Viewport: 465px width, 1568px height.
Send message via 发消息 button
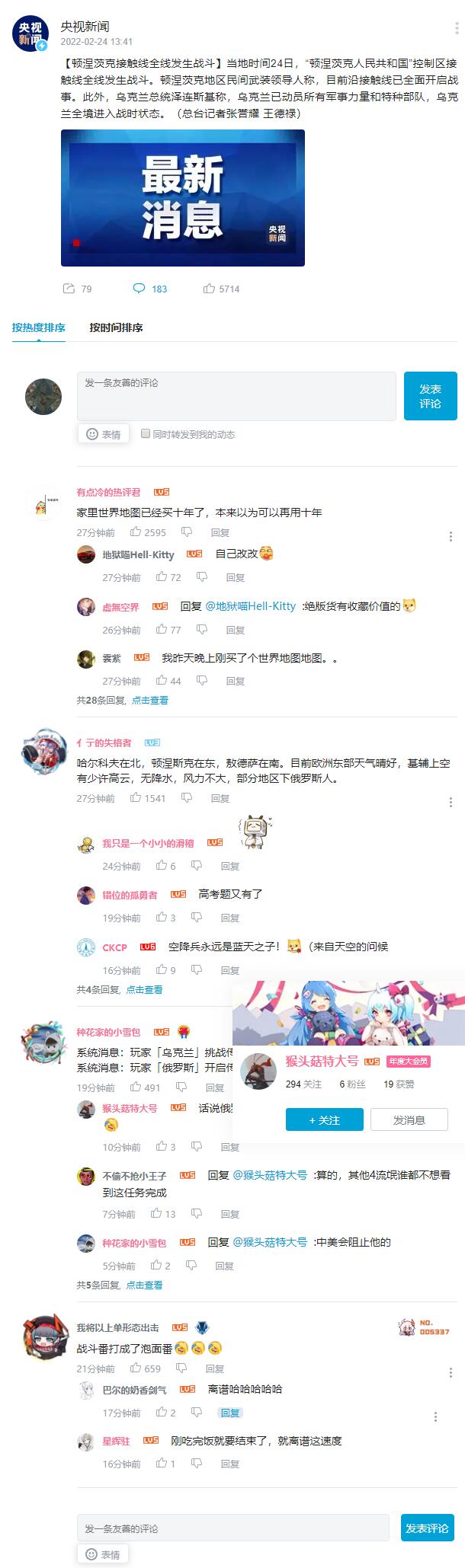click(x=409, y=1120)
